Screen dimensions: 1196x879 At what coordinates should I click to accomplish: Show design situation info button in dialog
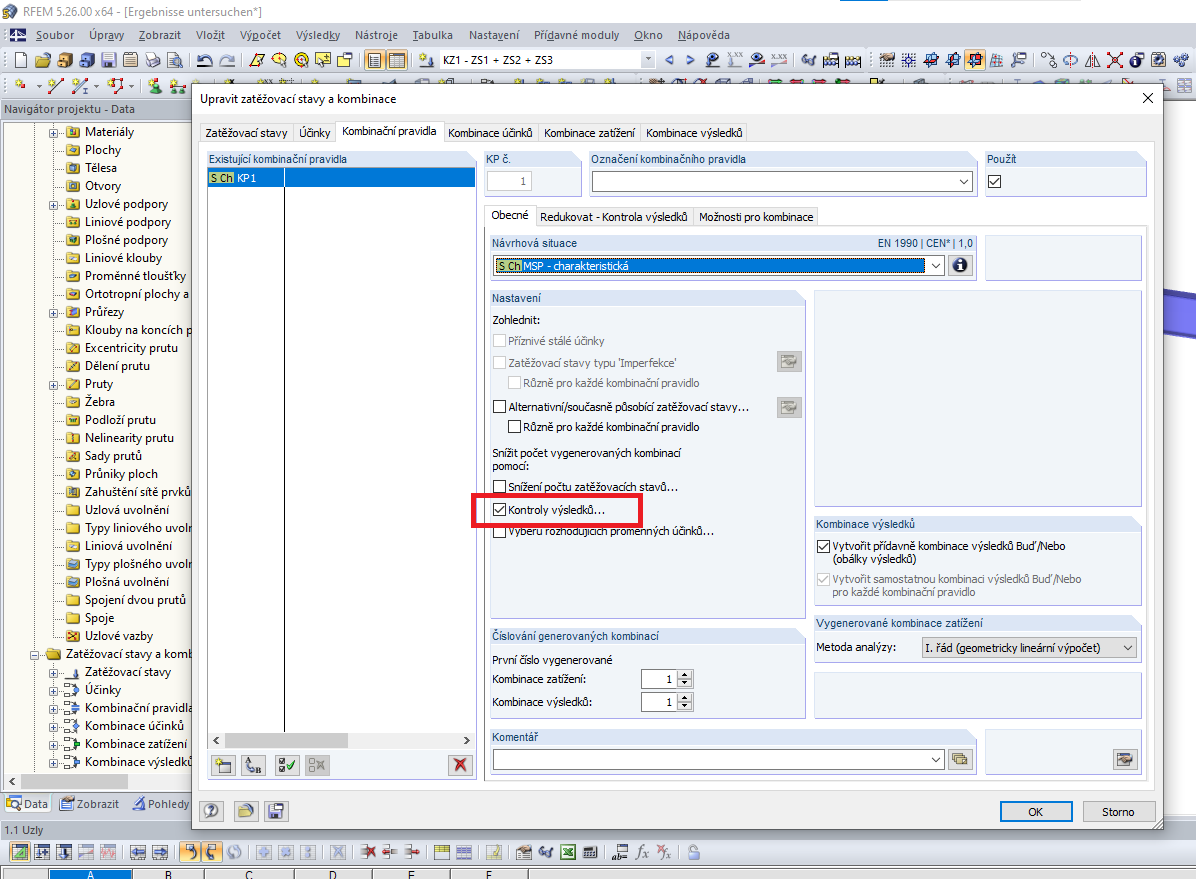click(x=960, y=266)
